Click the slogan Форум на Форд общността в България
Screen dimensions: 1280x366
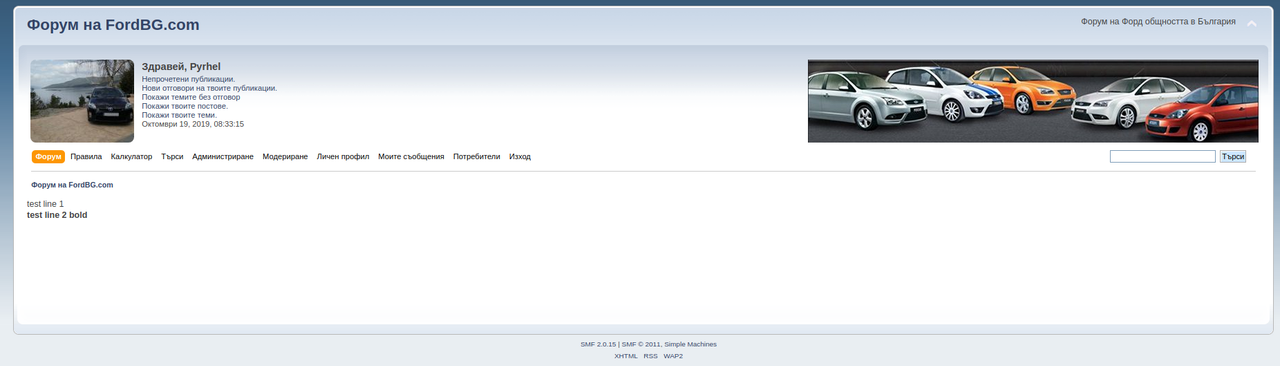click(x=1158, y=21)
